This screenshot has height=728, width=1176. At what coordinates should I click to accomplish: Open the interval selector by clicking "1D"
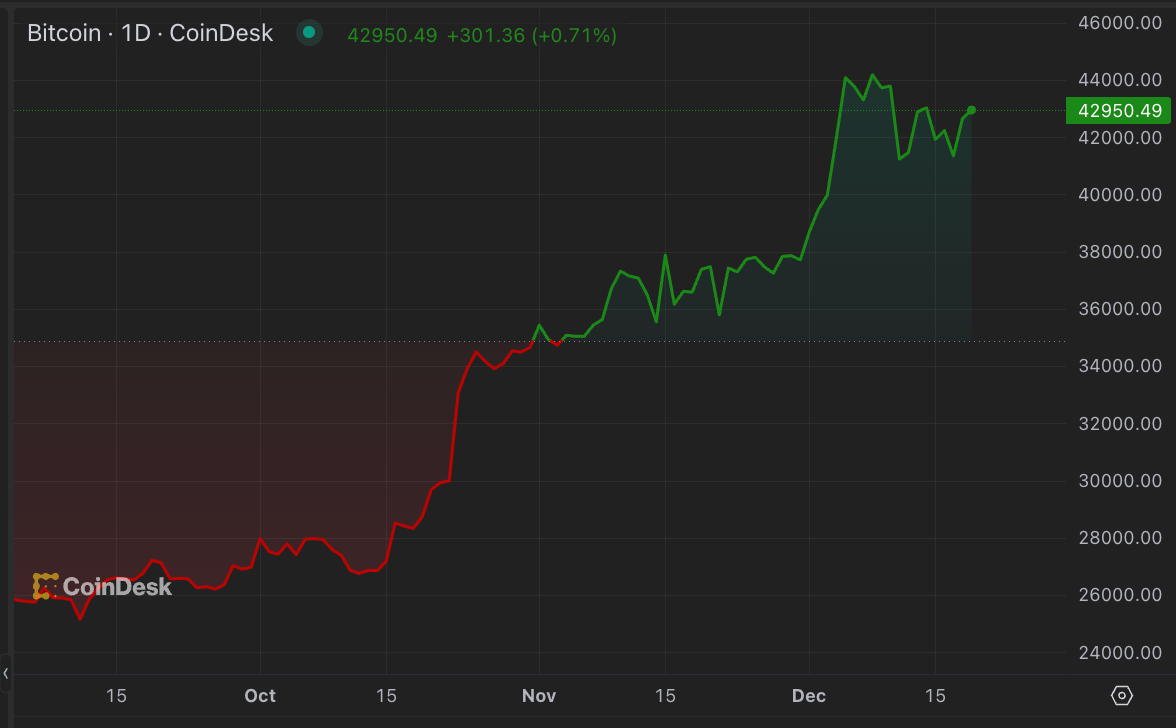coord(136,33)
